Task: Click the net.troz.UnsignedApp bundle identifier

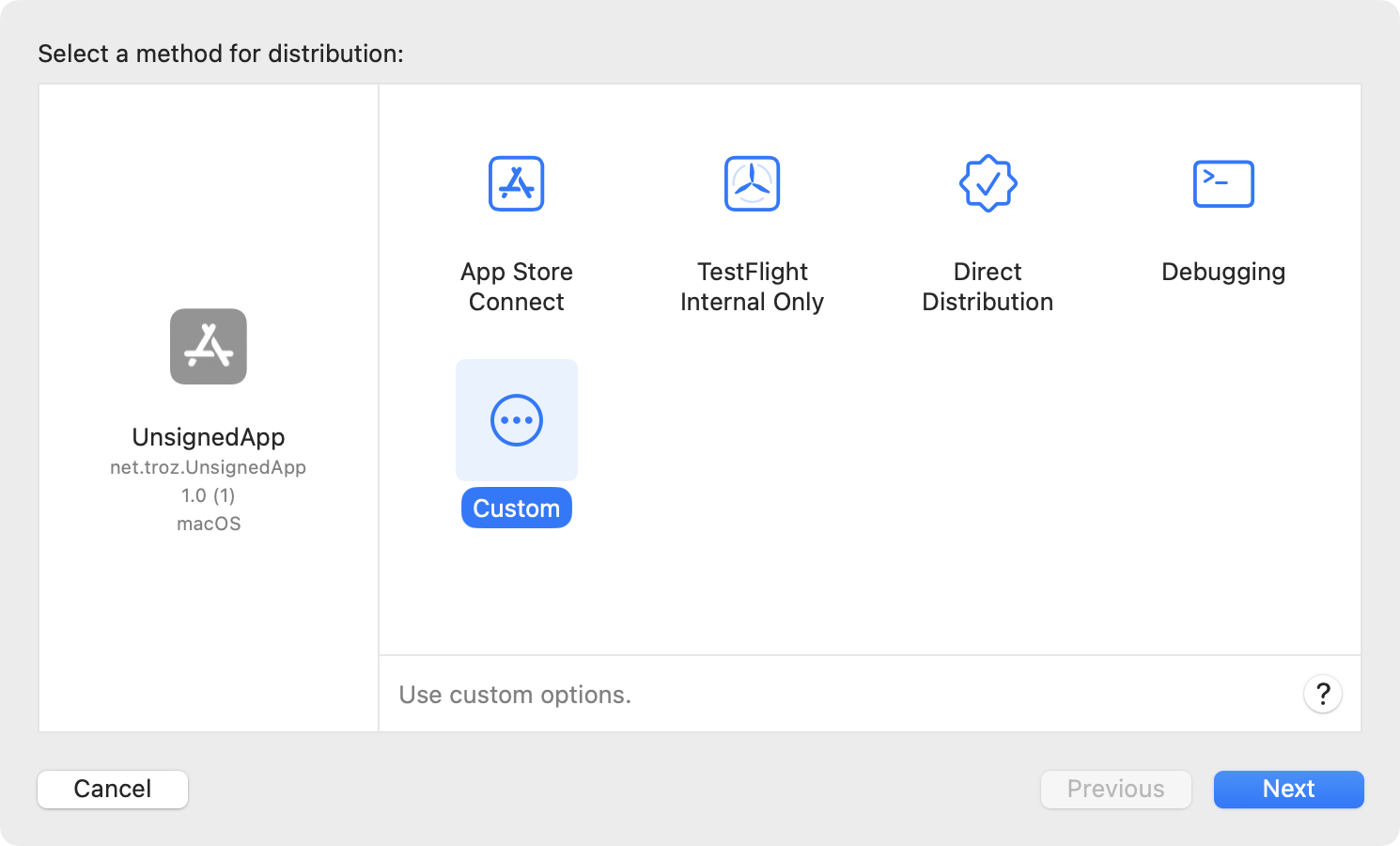Action: click(208, 466)
